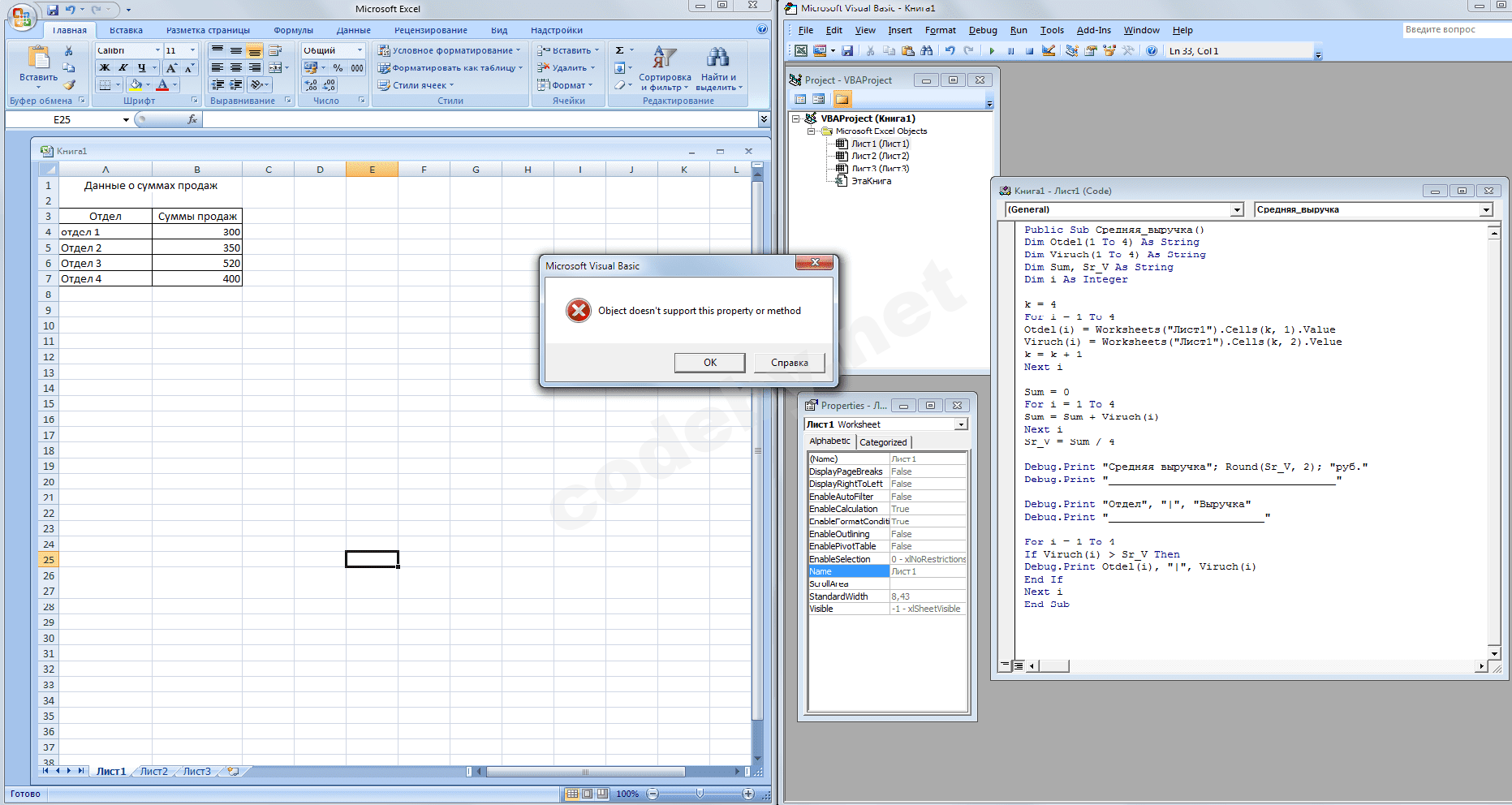Open the procedure dropdown showing Средняя_выручка
Image resolution: width=1512 pixels, height=805 pixels.
click(x=1486, y=210)
